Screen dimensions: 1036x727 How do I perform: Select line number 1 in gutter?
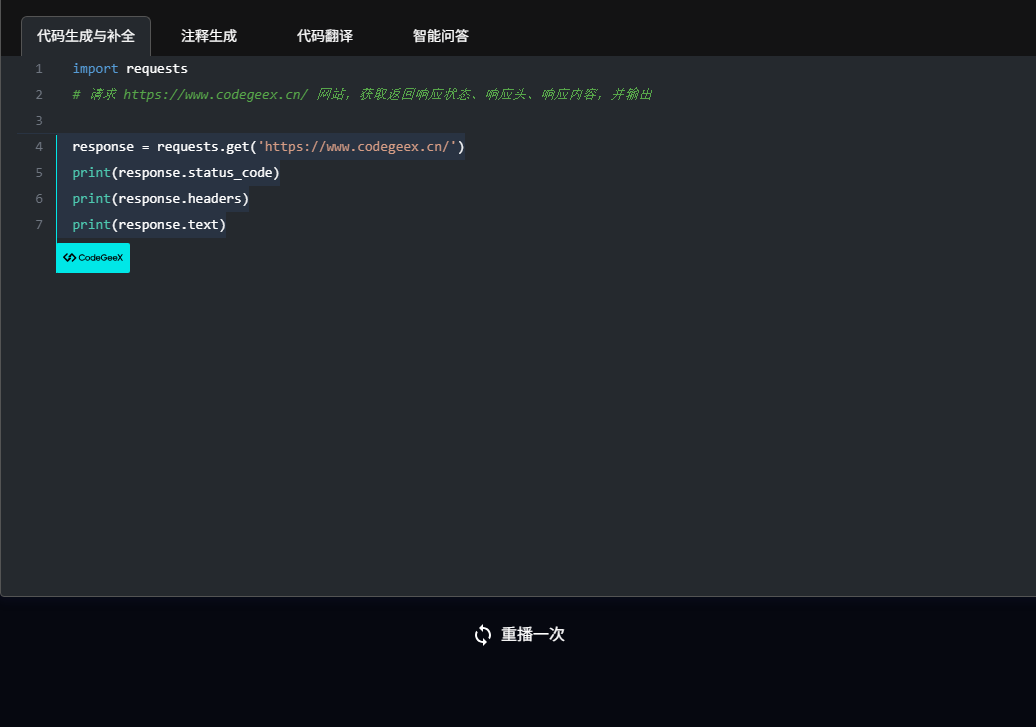pos(39,69)
